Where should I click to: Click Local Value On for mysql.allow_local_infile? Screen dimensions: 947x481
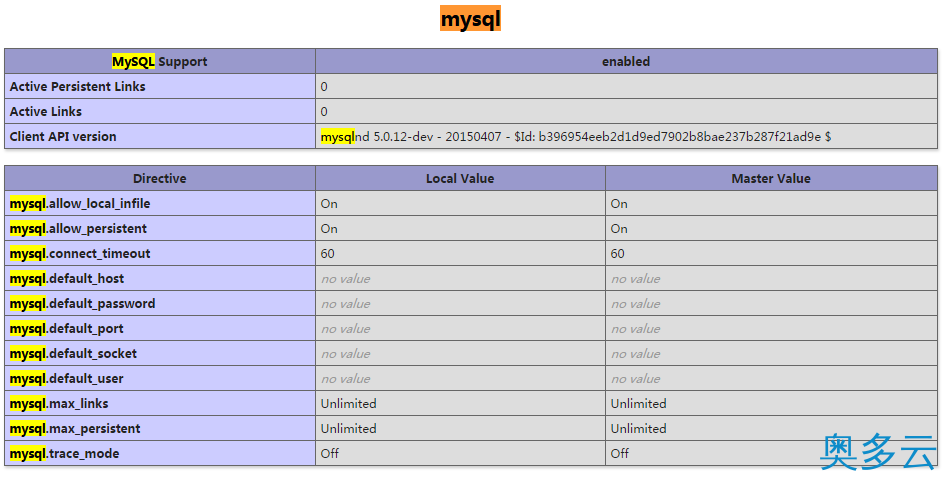click(x=329, y=204)
